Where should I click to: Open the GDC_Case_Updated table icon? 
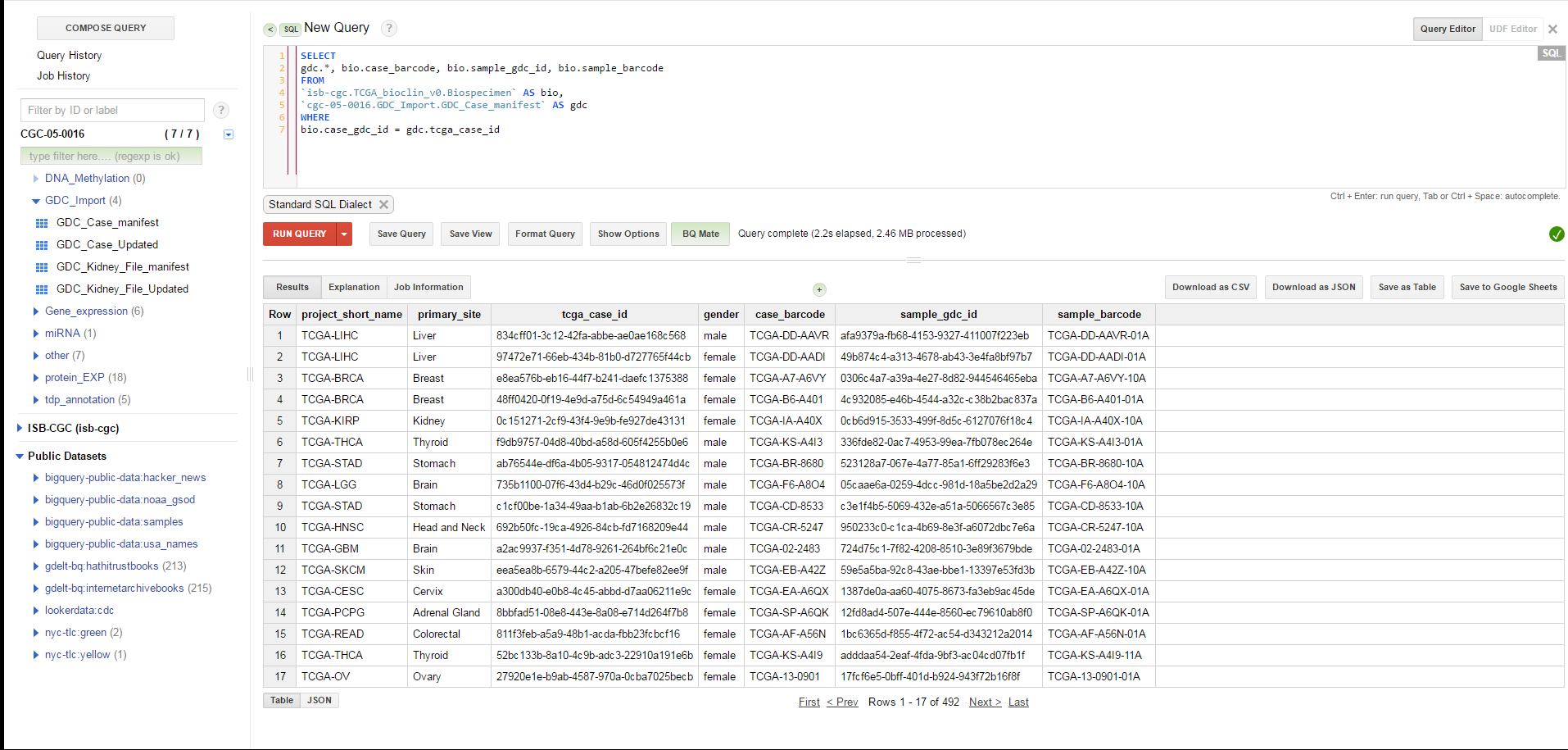pos(42,245)
